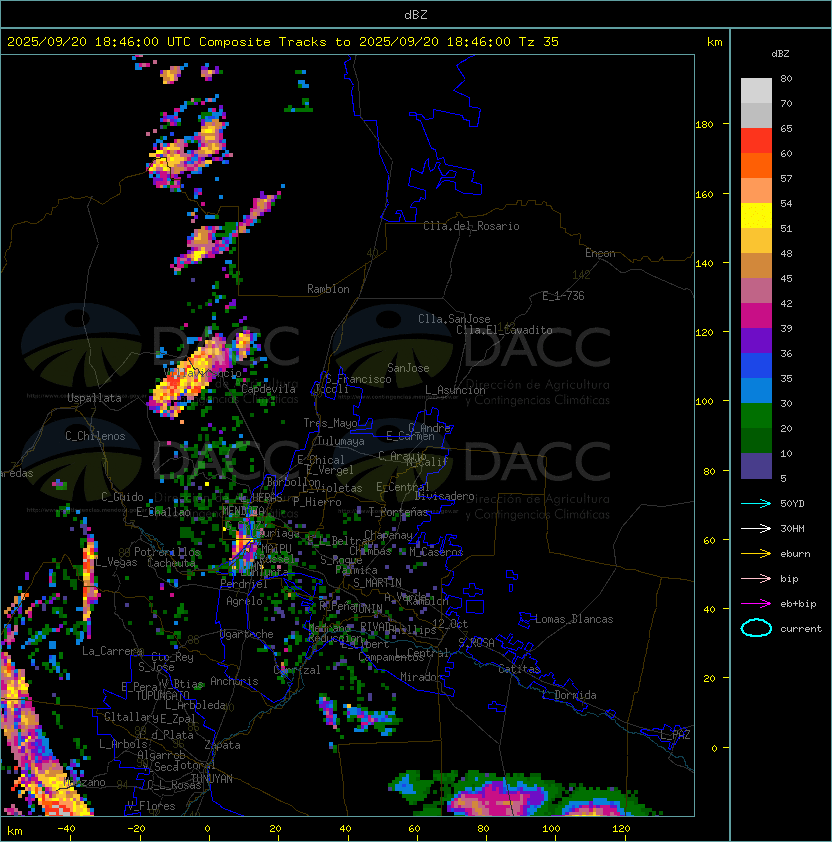Click the '160' y-axis tick label
The width and height of the screenshot is (832, 842).
point(704,194)
